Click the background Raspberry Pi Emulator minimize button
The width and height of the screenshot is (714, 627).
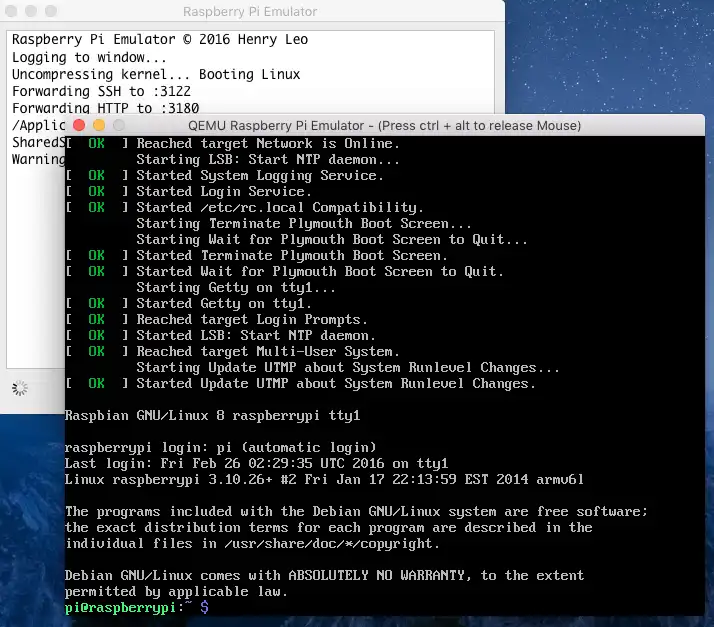point(31,11)
